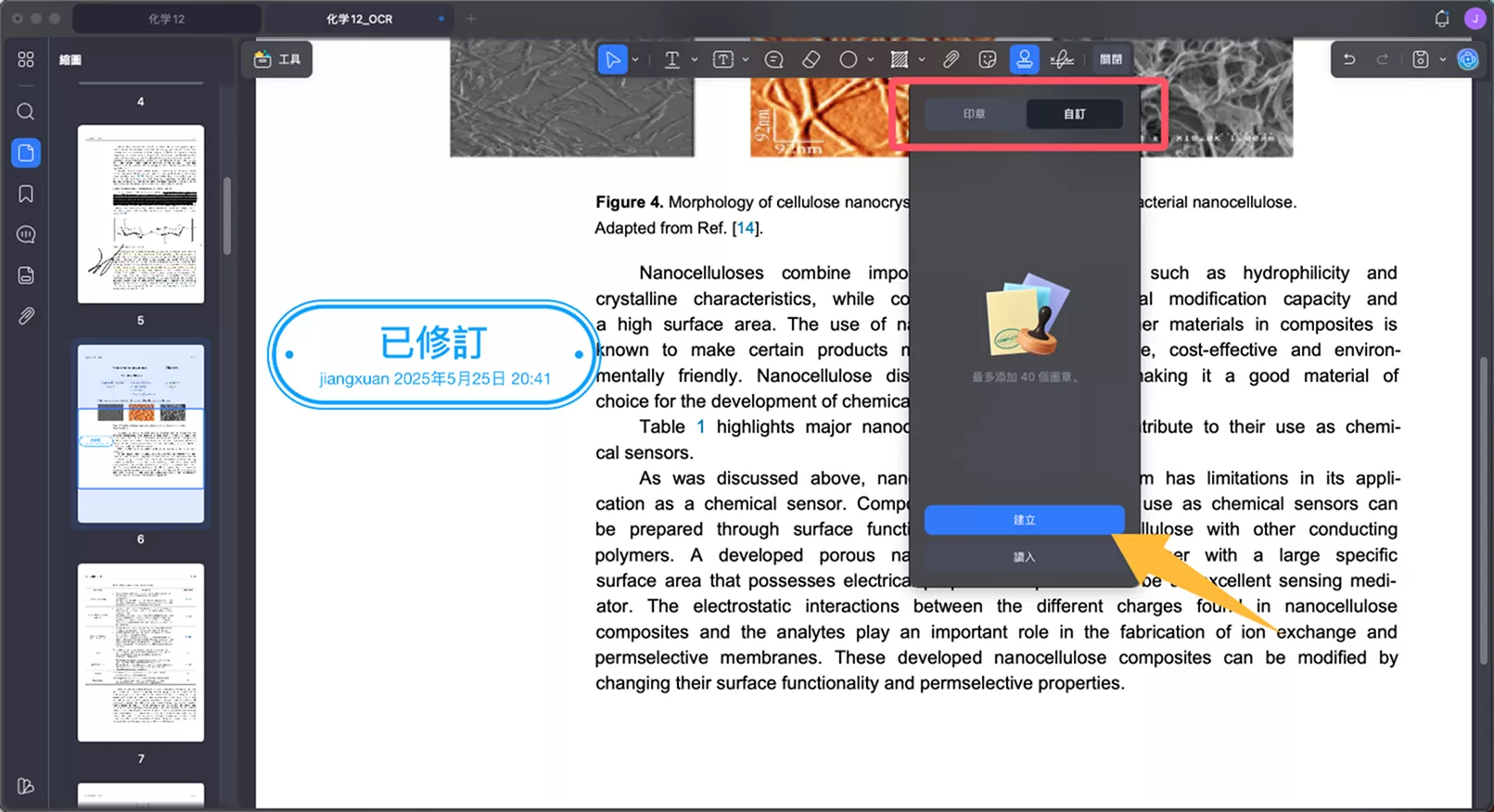Click the blue 建立 create button
This screenshot has width=1494, height=812.
1024,520
